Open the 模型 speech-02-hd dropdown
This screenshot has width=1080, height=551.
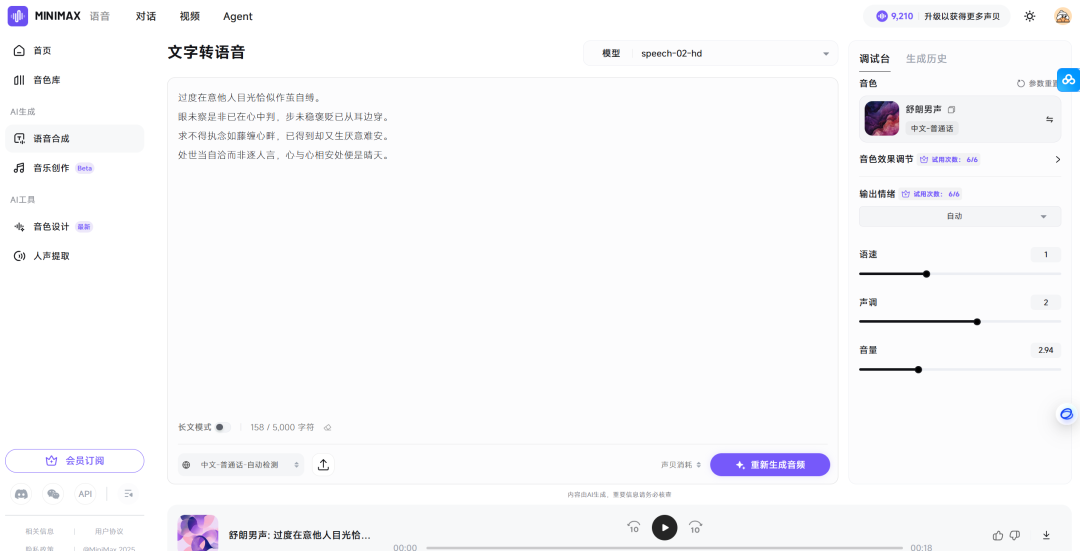click(711, 53)
